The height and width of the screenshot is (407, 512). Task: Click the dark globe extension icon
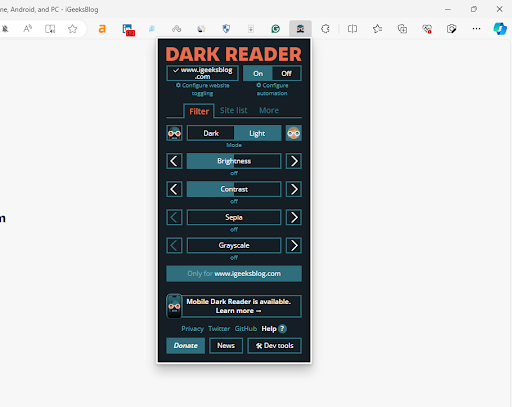click(x=201, y=29)
